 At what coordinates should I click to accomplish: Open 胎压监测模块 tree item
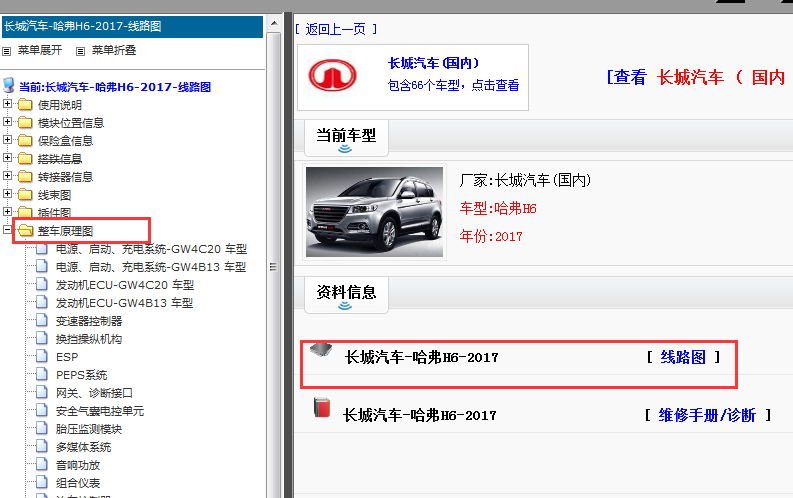(x=89, y=429)
